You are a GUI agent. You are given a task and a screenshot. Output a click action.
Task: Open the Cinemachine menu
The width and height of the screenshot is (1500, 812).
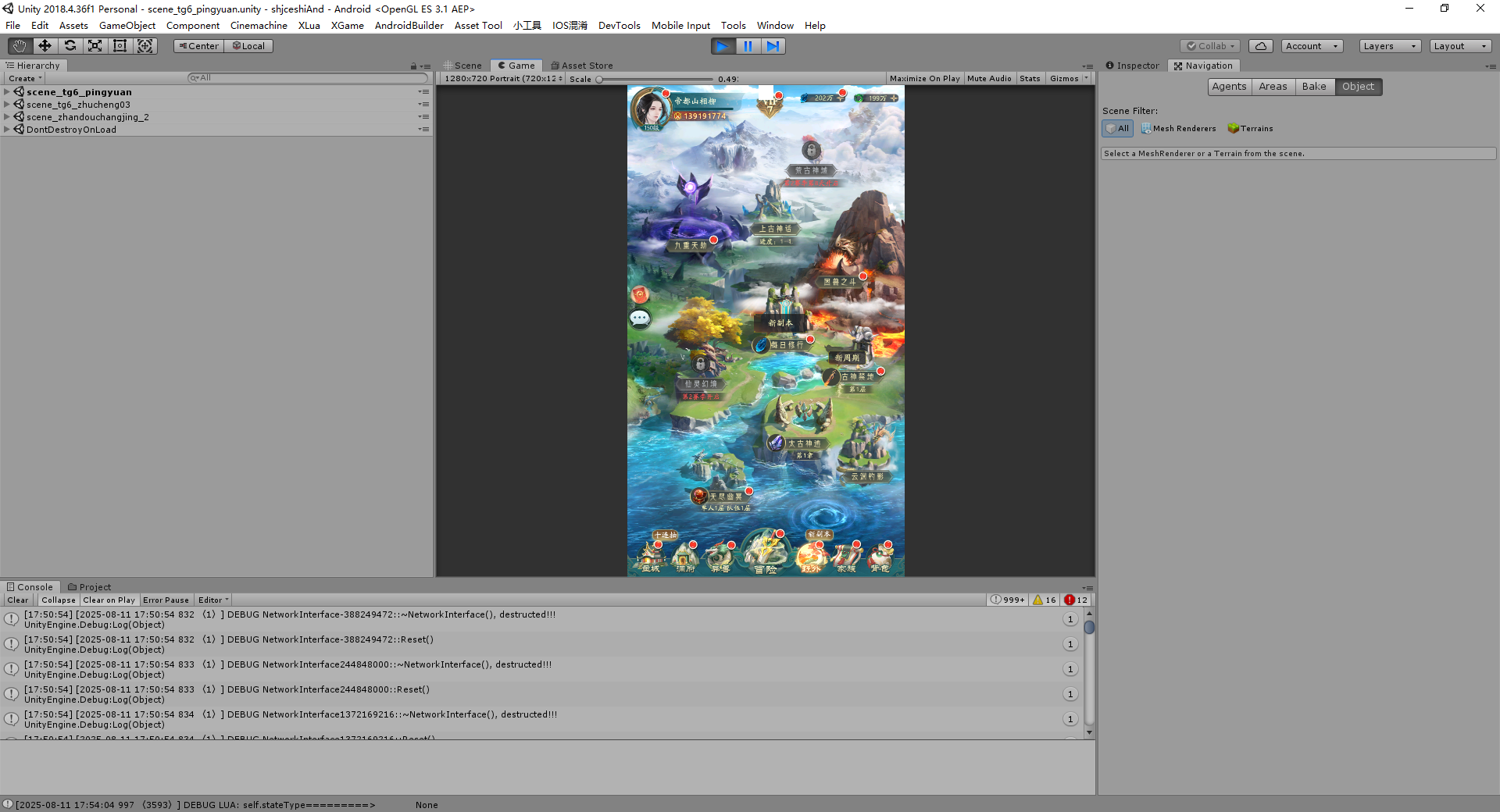[x=259, y=26]
